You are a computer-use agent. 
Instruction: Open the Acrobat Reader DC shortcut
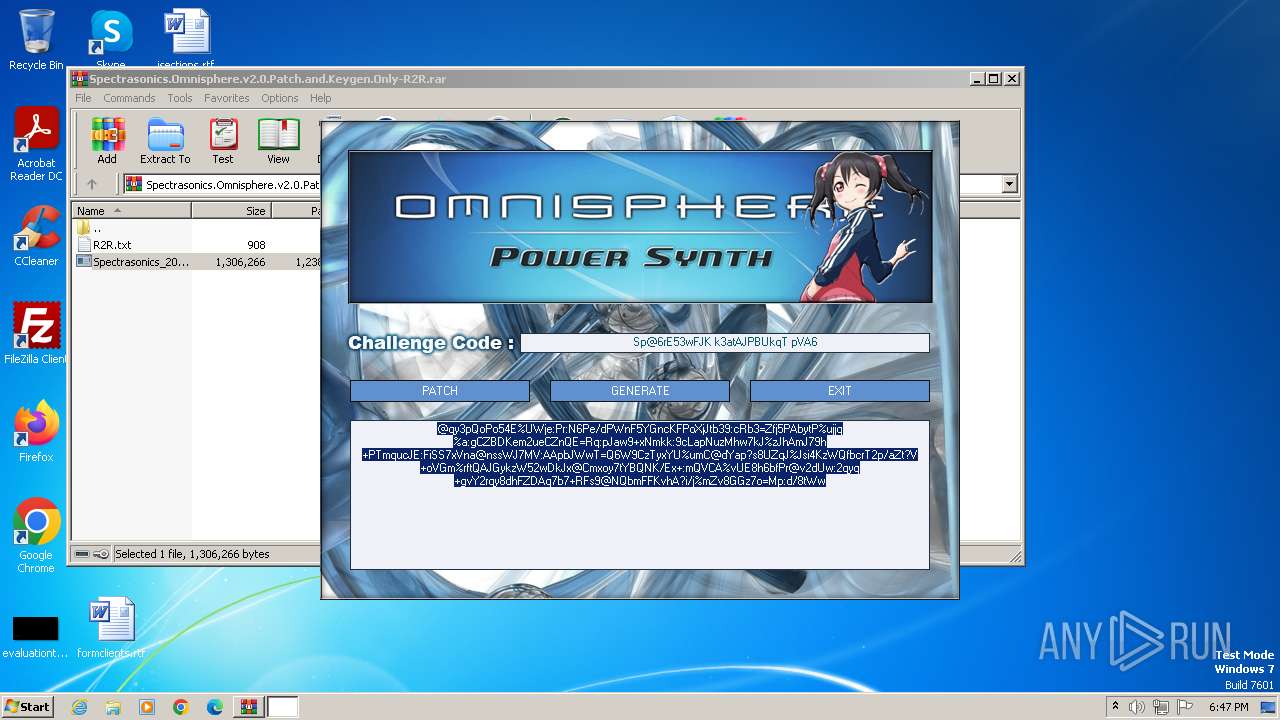point(36,145)
